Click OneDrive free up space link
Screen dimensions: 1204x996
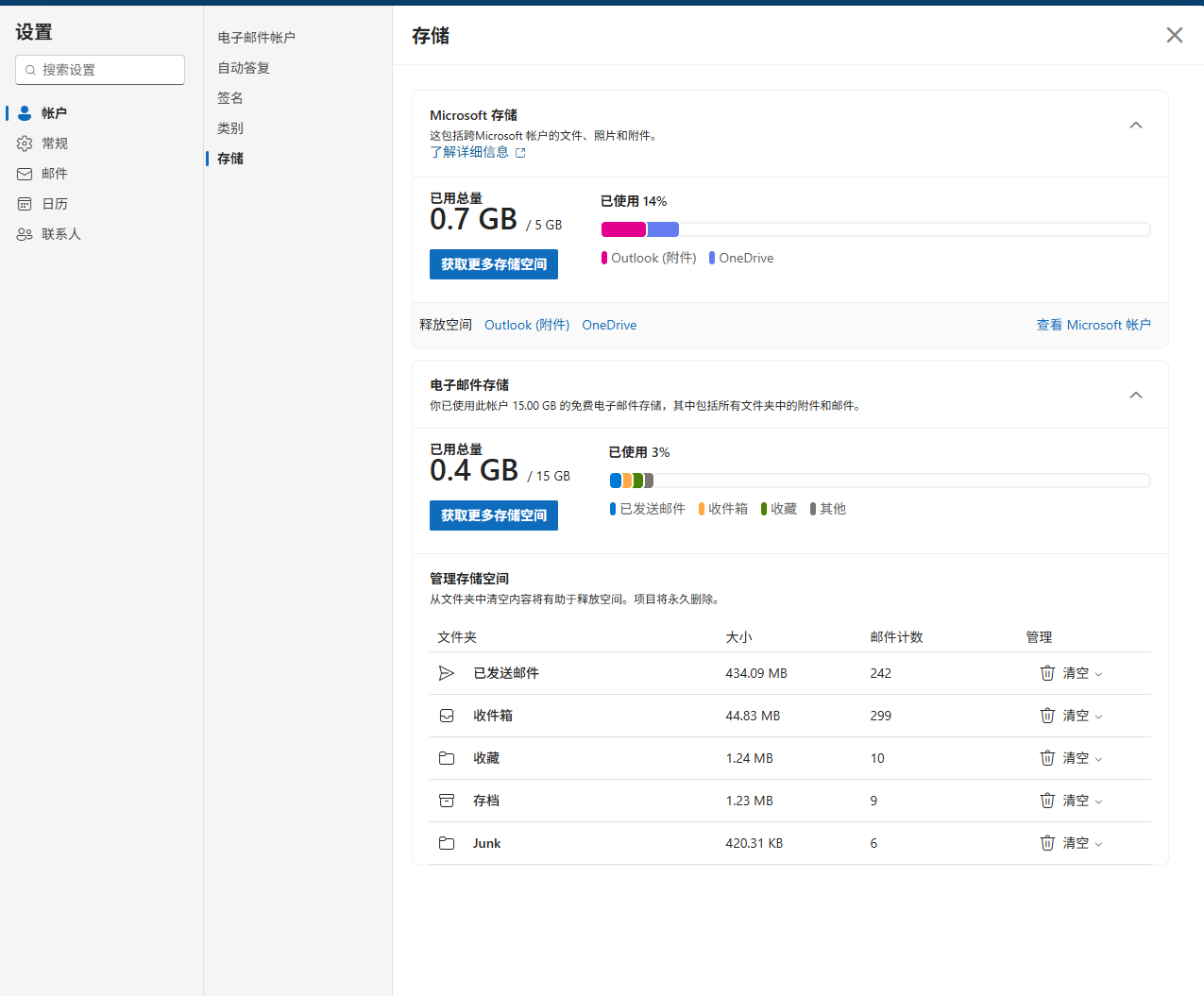pos(609,325)
